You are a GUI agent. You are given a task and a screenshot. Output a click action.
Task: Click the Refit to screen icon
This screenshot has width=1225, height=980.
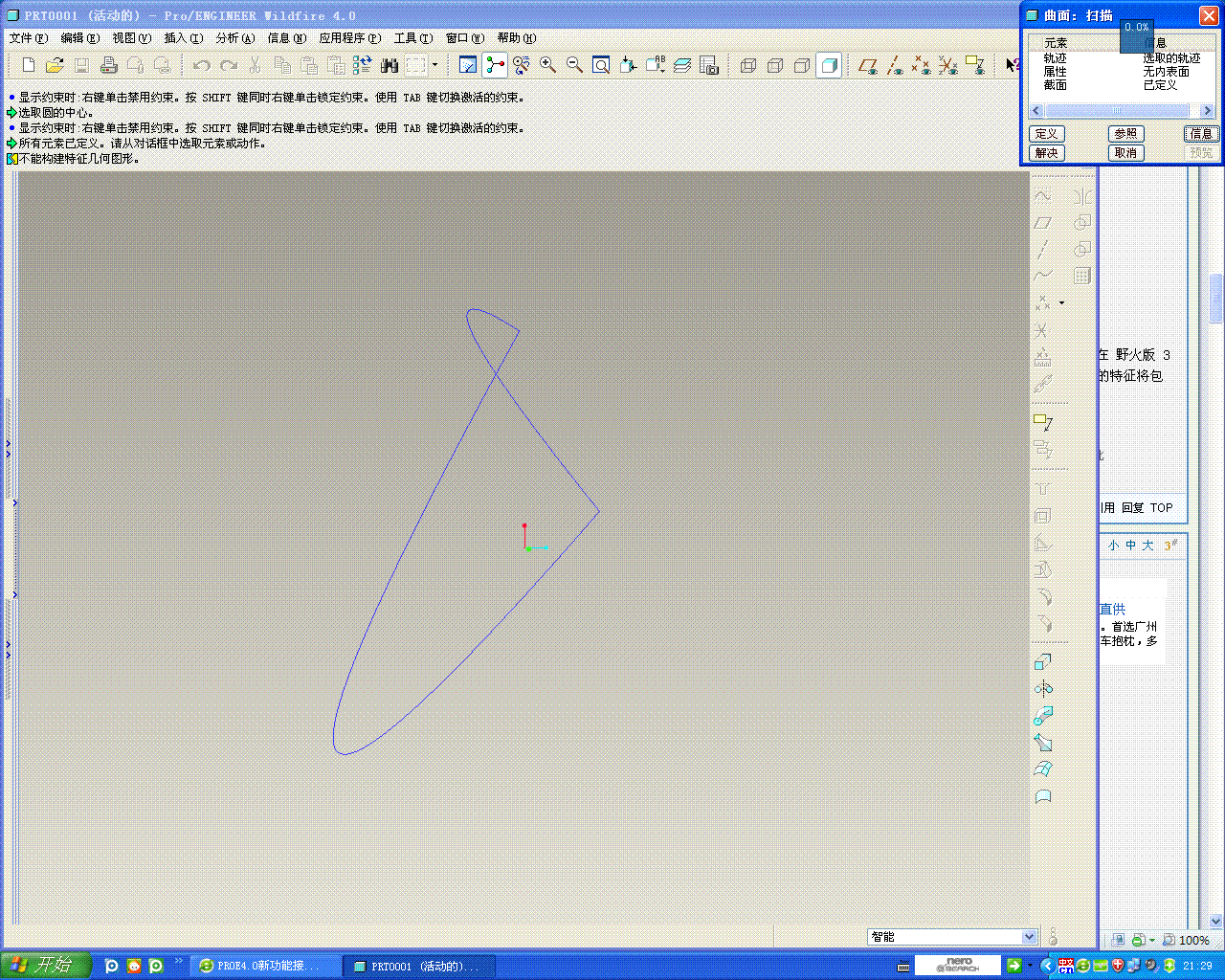tap(601, 65)
